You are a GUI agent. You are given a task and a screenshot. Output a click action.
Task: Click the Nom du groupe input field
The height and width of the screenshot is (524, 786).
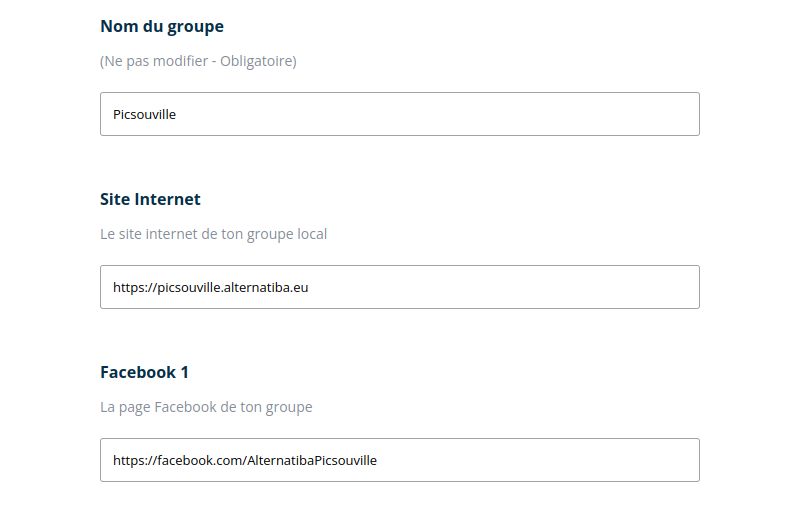point(400,114)
